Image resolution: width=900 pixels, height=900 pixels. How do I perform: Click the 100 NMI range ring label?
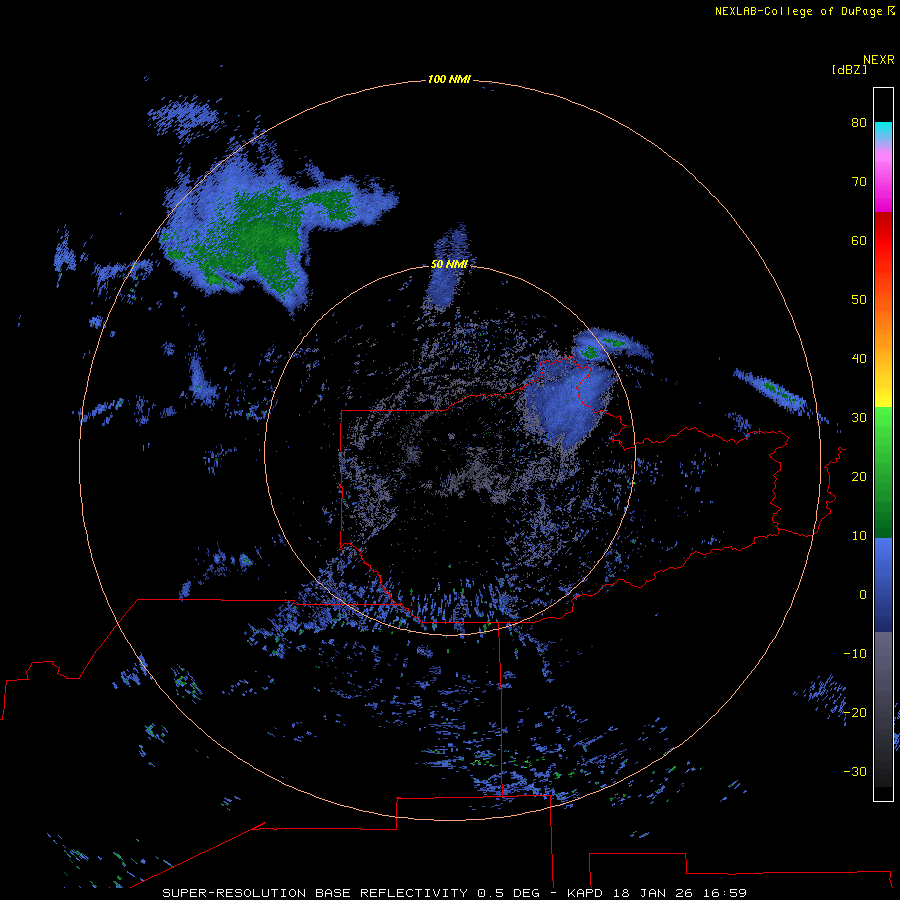click(449, 79)
